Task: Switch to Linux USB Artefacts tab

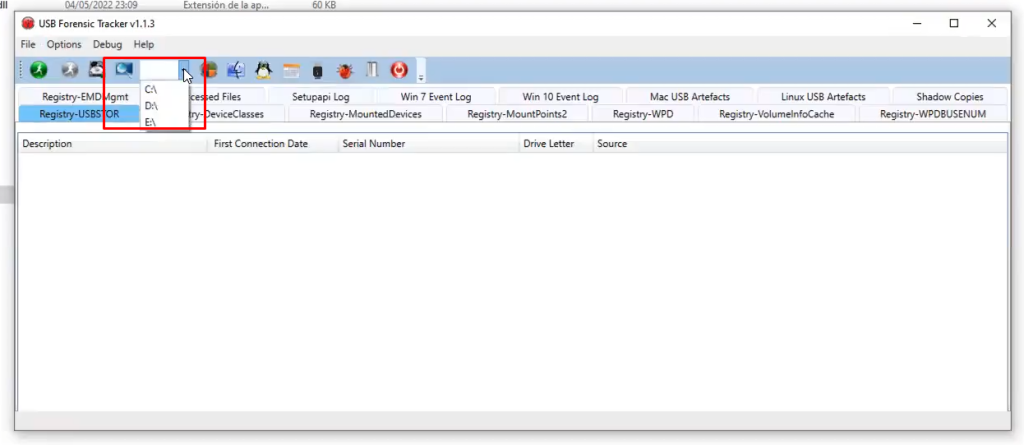Action: coord(823,97)
